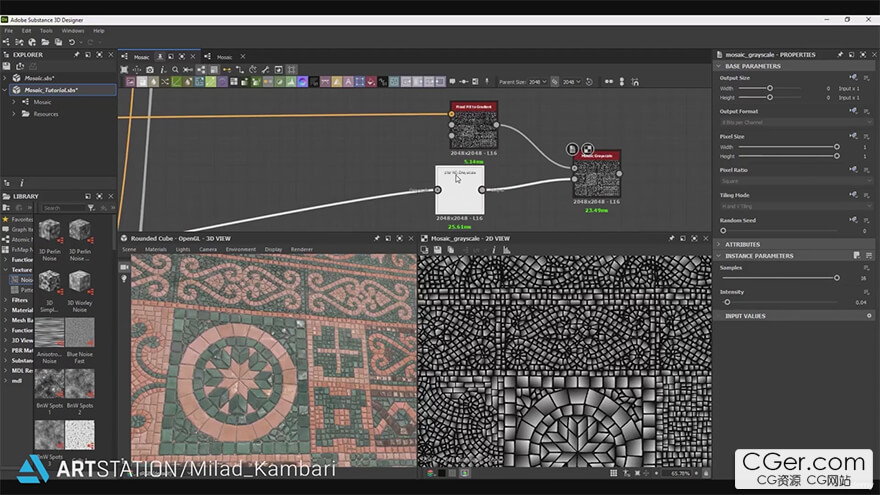Screen dimensions: 880x495
Task: Toggle the width/height ratio lock icon
Action: pos(554,82)
